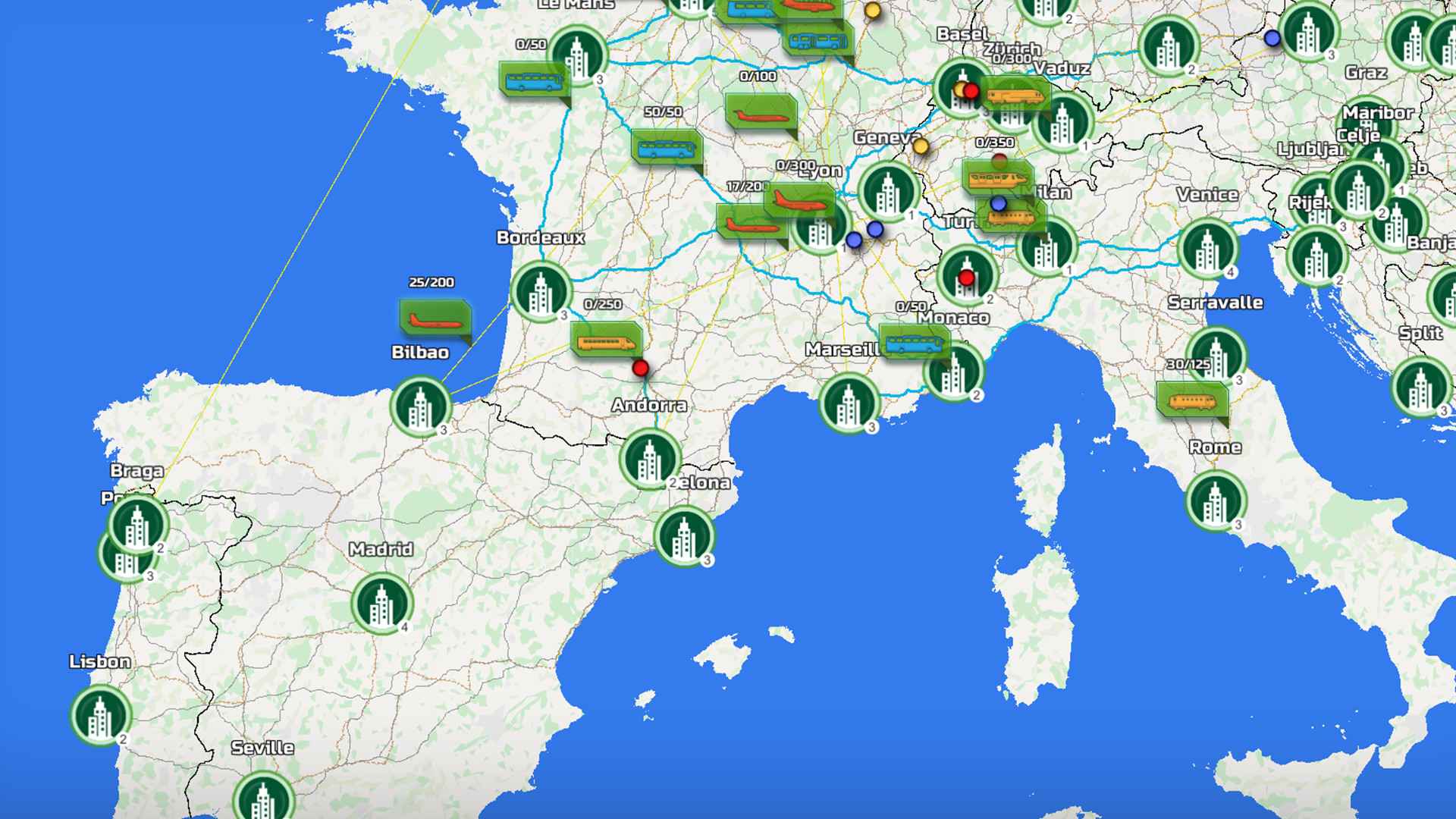
Task: Click the Bilbao city building marker
Action: pos(422,407)
